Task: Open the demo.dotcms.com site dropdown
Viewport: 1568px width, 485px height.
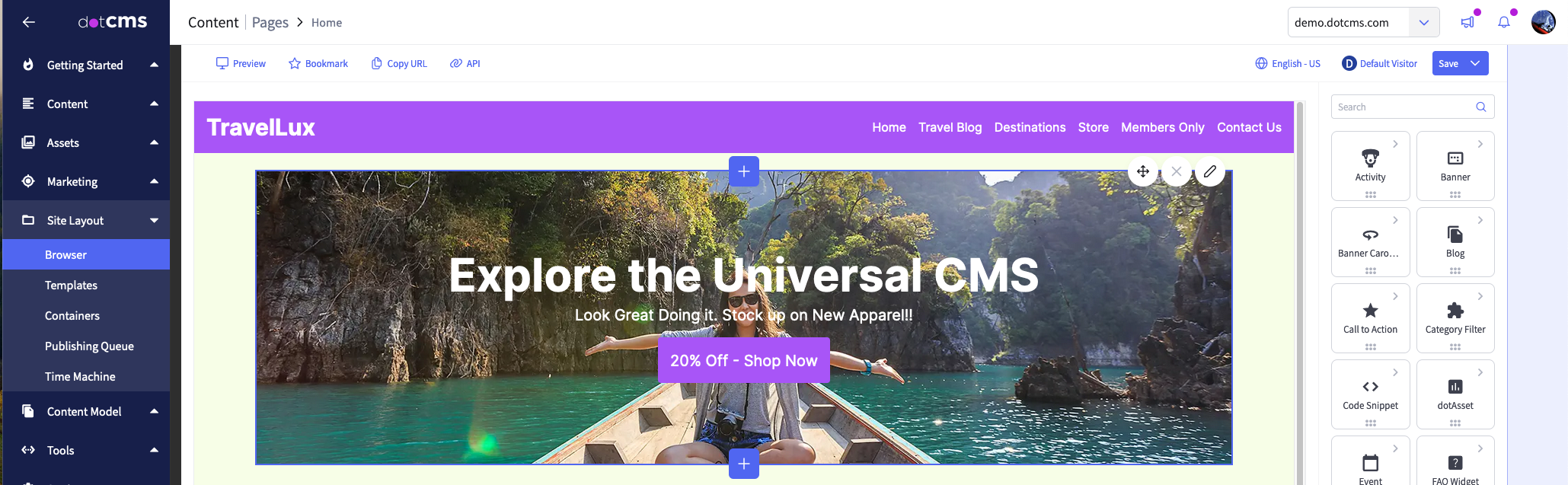Action: tap(1363, 22)
